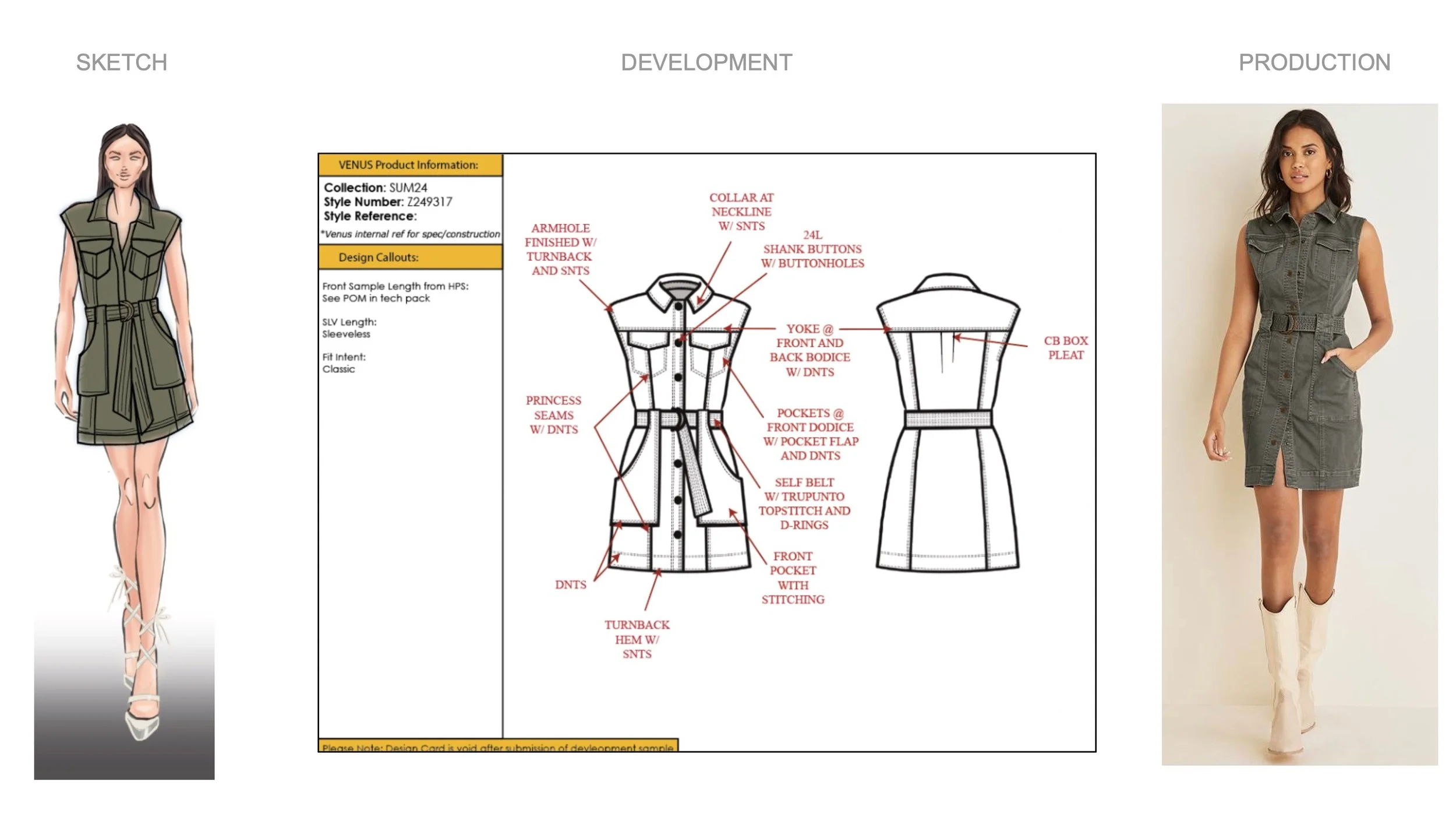This screenshot has width=1456, height=817.
Task: Click the PRINCESS SEAMS W/ DNTS label
Action: 553,415
